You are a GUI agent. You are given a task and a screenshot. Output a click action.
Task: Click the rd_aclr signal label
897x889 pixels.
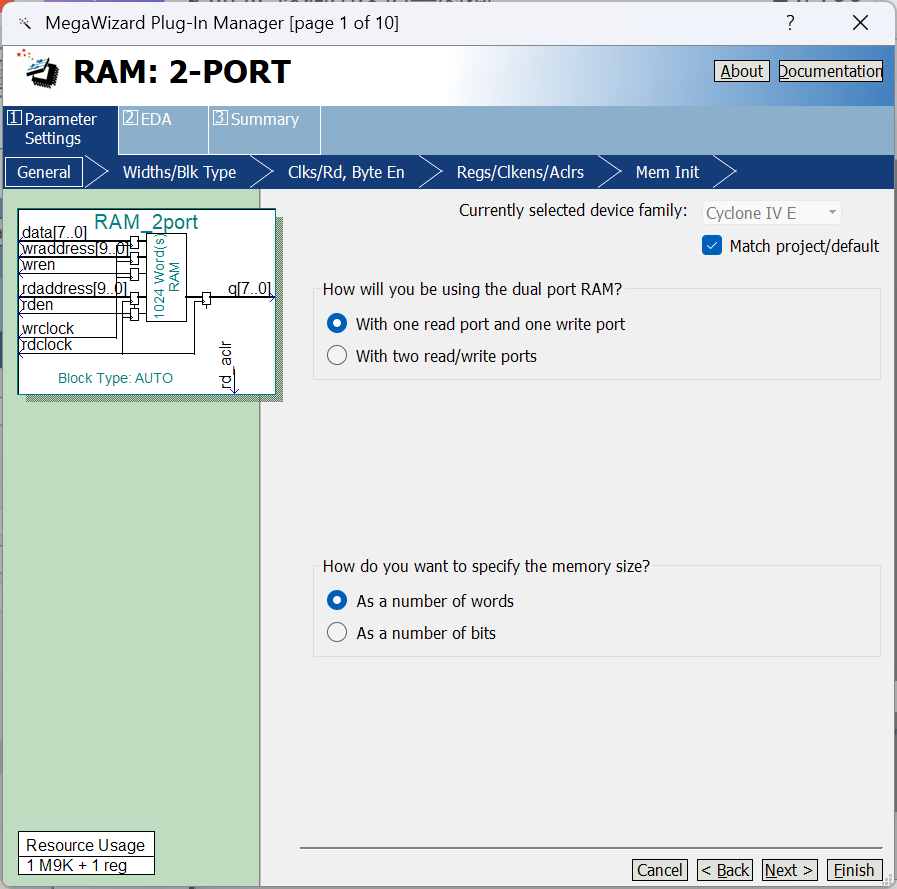(225, 364)
